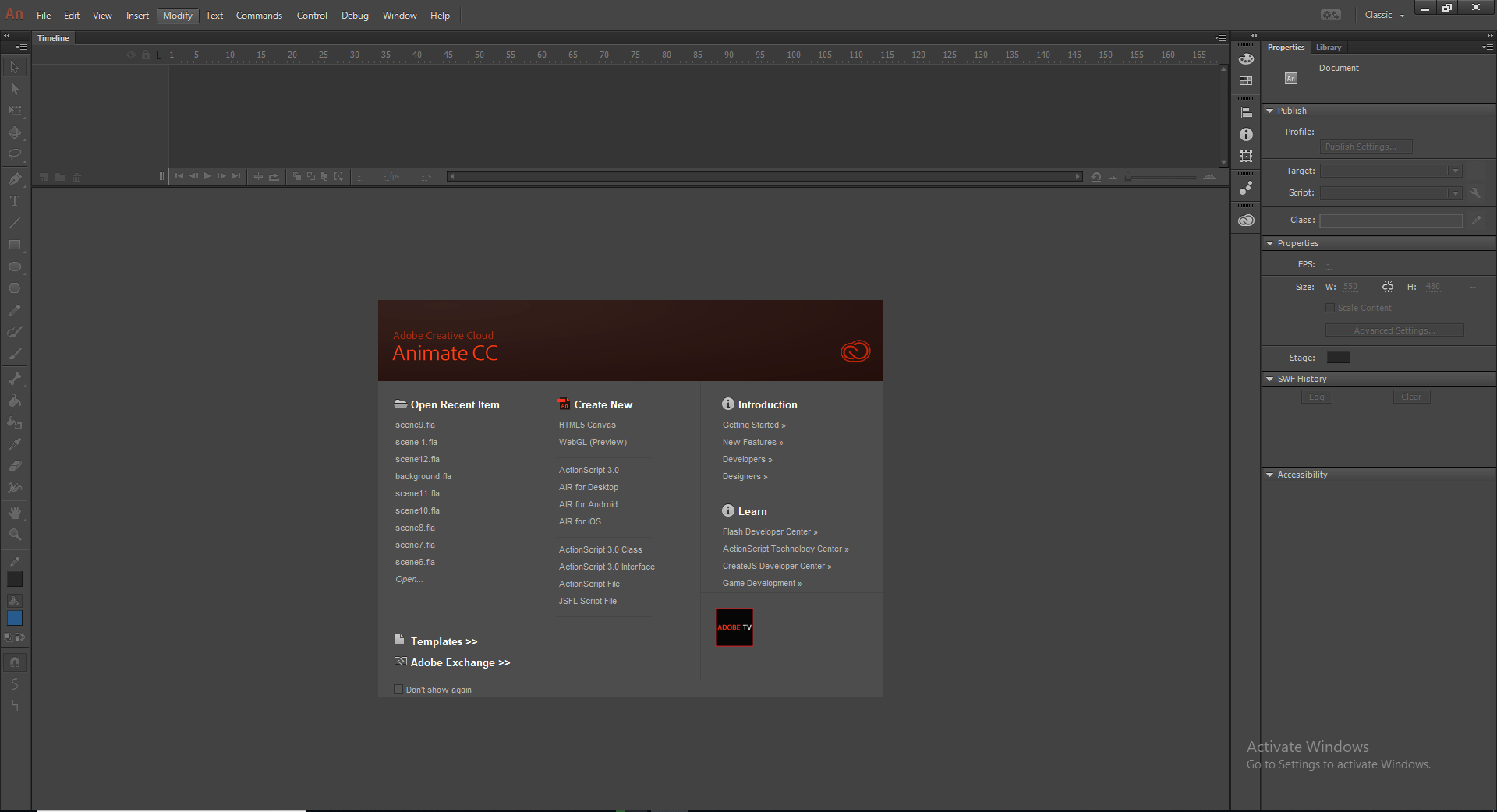Open the Insert menu
This screenshot has width=1497, height=812.
tap(137, 16)
